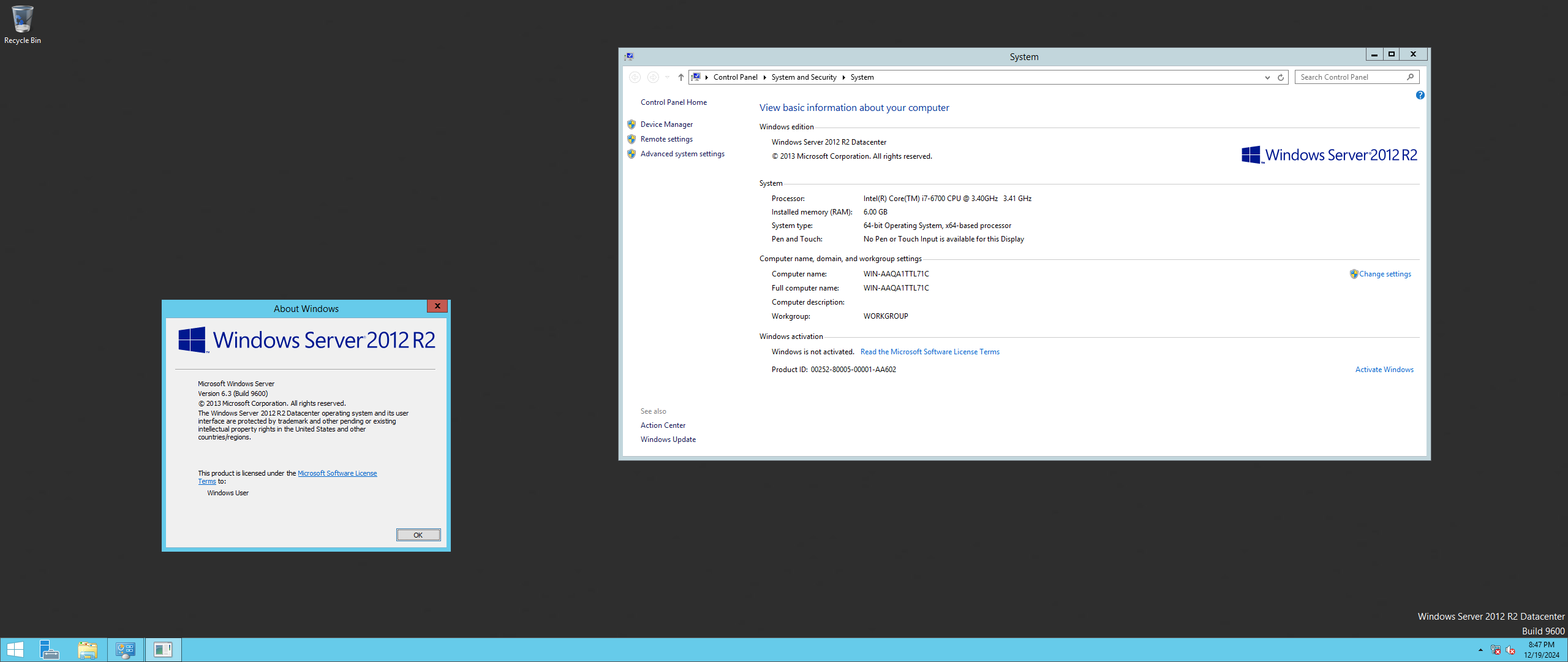1568x662 pixels.
Task: Select Control Panel breadcrumb
Action: click(x=736, y=77)
